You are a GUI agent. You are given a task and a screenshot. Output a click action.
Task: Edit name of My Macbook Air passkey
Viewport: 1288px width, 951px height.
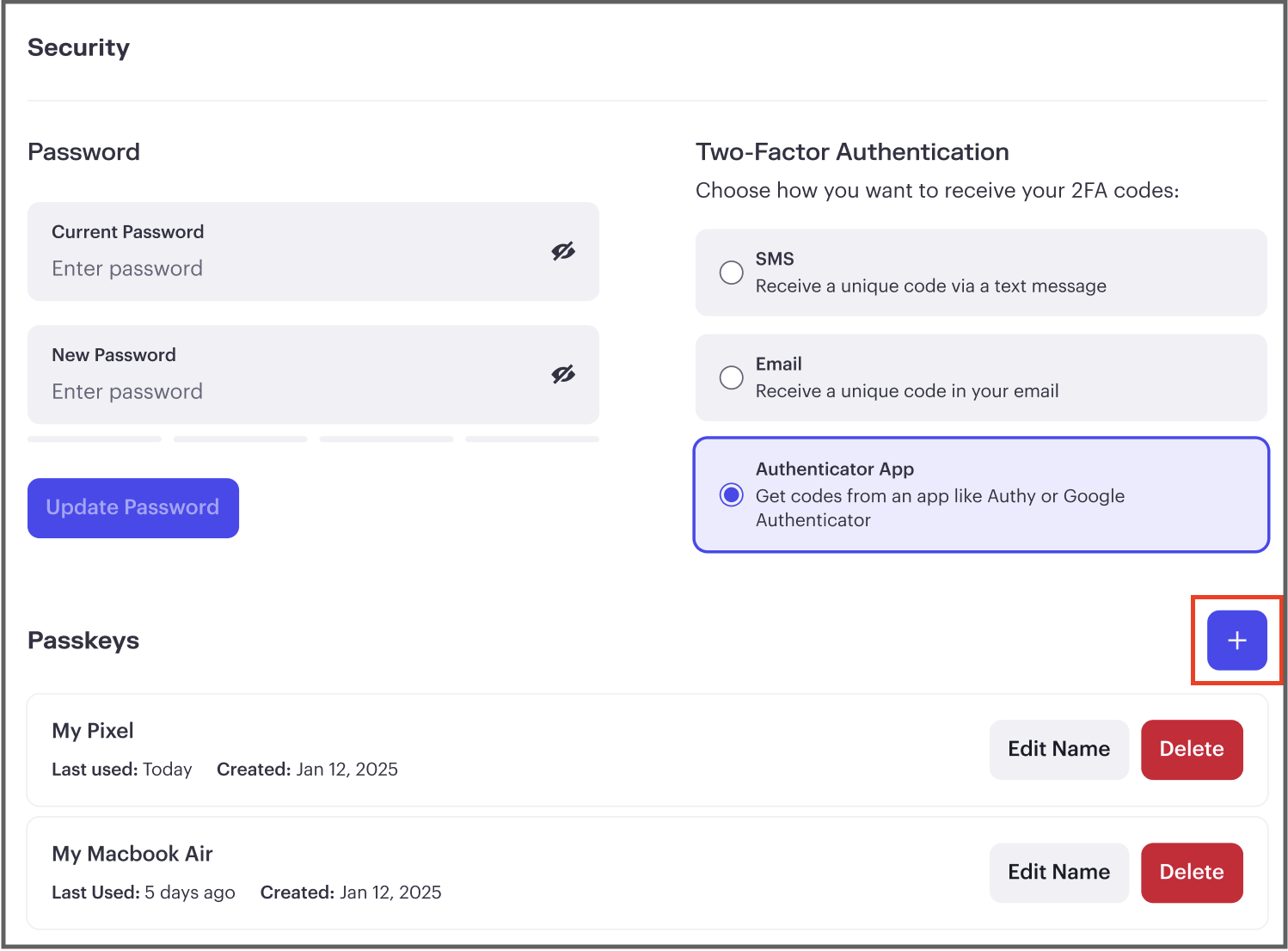[1059, 873]
